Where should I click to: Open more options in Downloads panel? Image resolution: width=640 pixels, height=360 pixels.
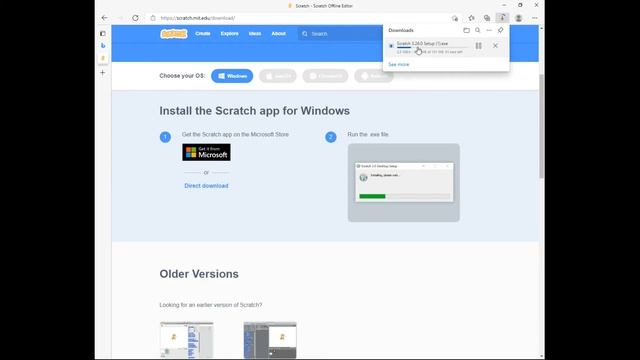[x=489, y=30]
